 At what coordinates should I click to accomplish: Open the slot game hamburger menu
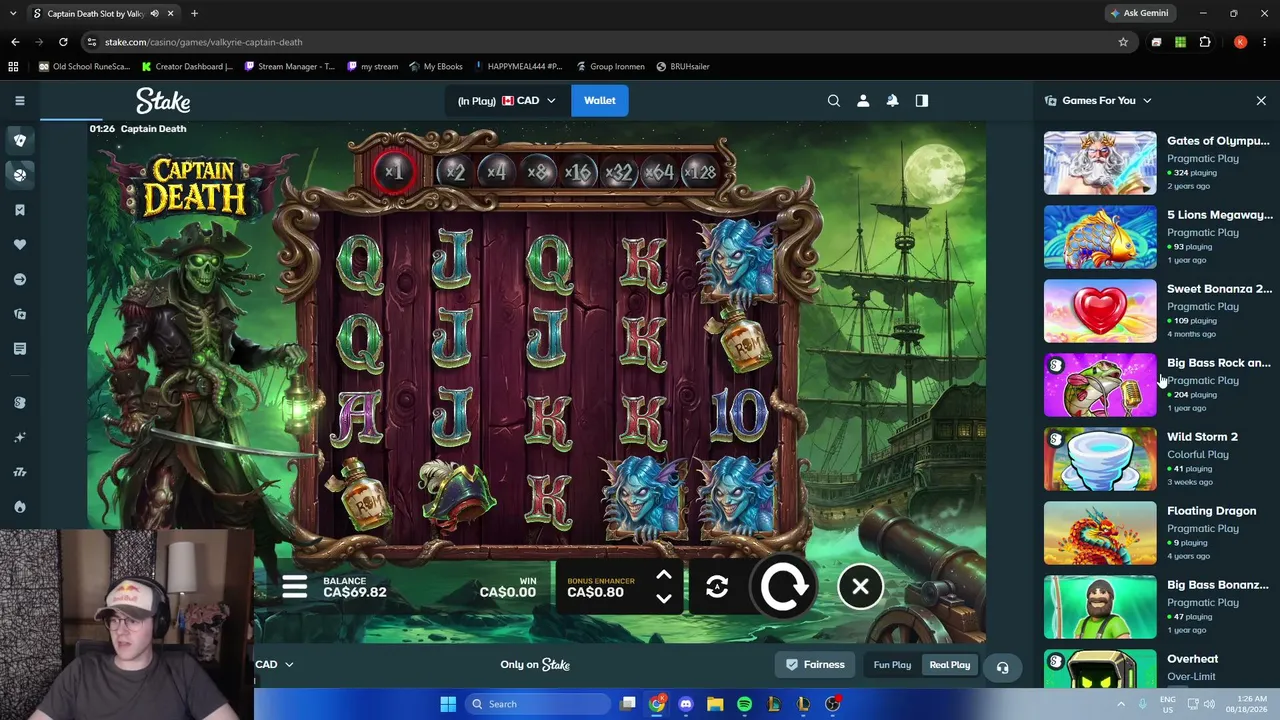tap(294, 586)
